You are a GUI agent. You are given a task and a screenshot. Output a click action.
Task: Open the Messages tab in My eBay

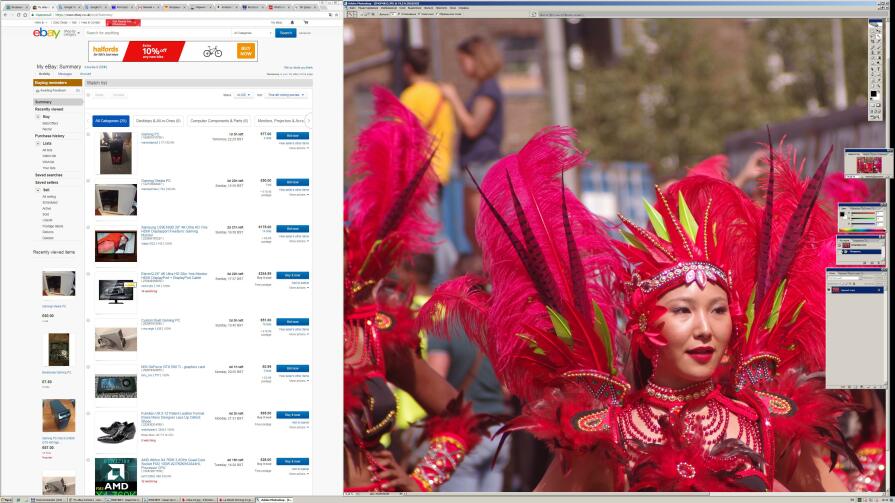65,74
